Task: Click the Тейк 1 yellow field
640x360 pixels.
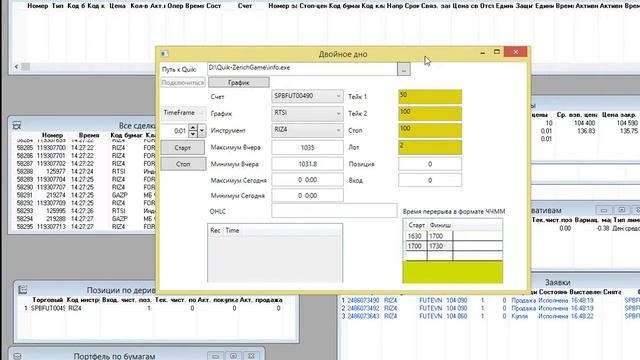Action: point(430,97)
